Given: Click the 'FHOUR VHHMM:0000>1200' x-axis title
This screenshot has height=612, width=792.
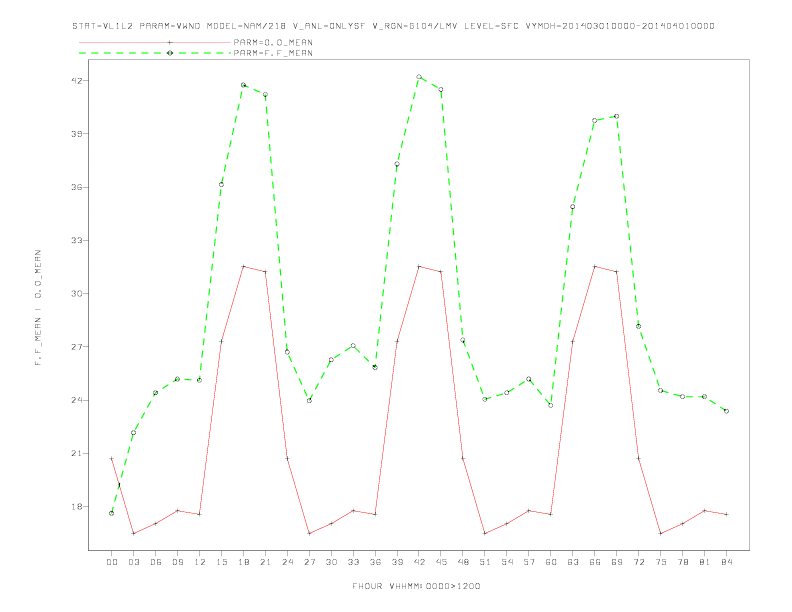Looking at the screenshot, I should click(x=416, y=586).
